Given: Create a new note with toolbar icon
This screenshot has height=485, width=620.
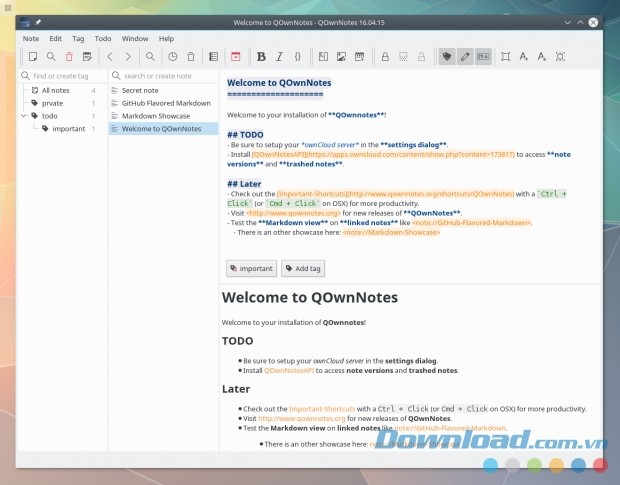Looking at the screenshot, I should [x=33, y=57].
